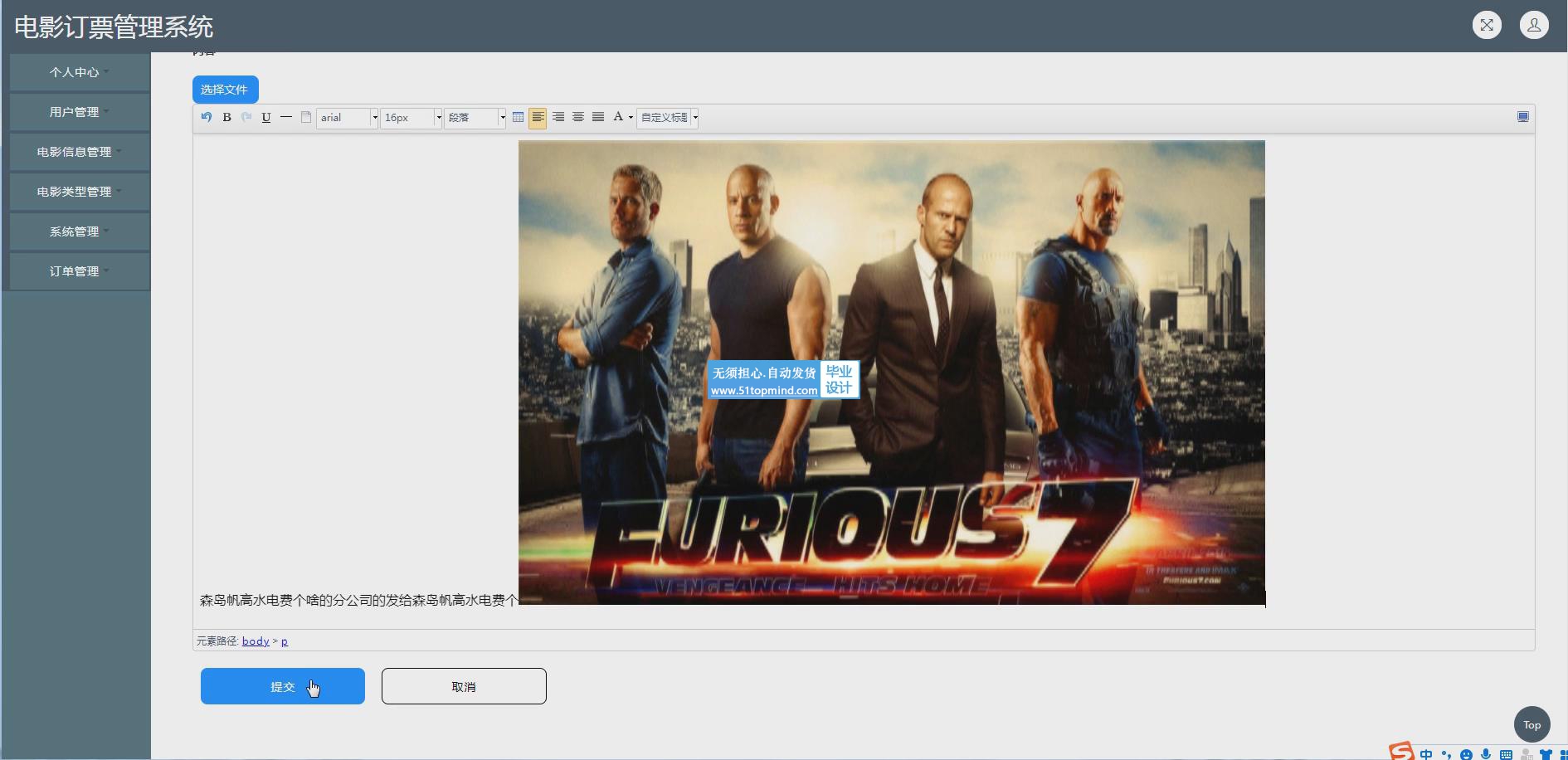The image size is (1568, 760).
Task: Expand the 系统管理 menu
Action: click(x=80, y=231)
